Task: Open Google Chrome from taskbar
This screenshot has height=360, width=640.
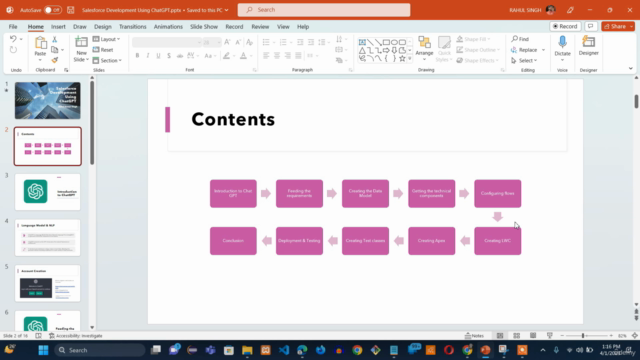Action: (x=357, y=350)
